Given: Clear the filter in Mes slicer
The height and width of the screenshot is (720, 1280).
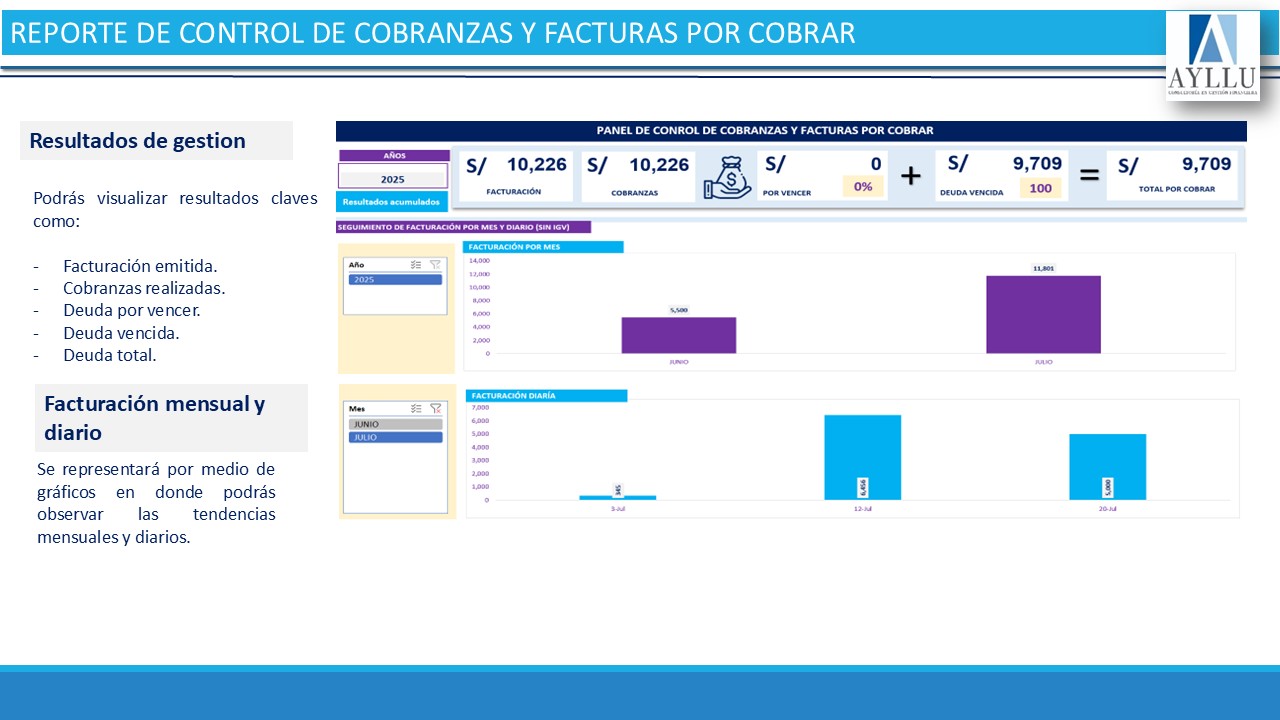Looking at the screenshot, I should (435, 408).
